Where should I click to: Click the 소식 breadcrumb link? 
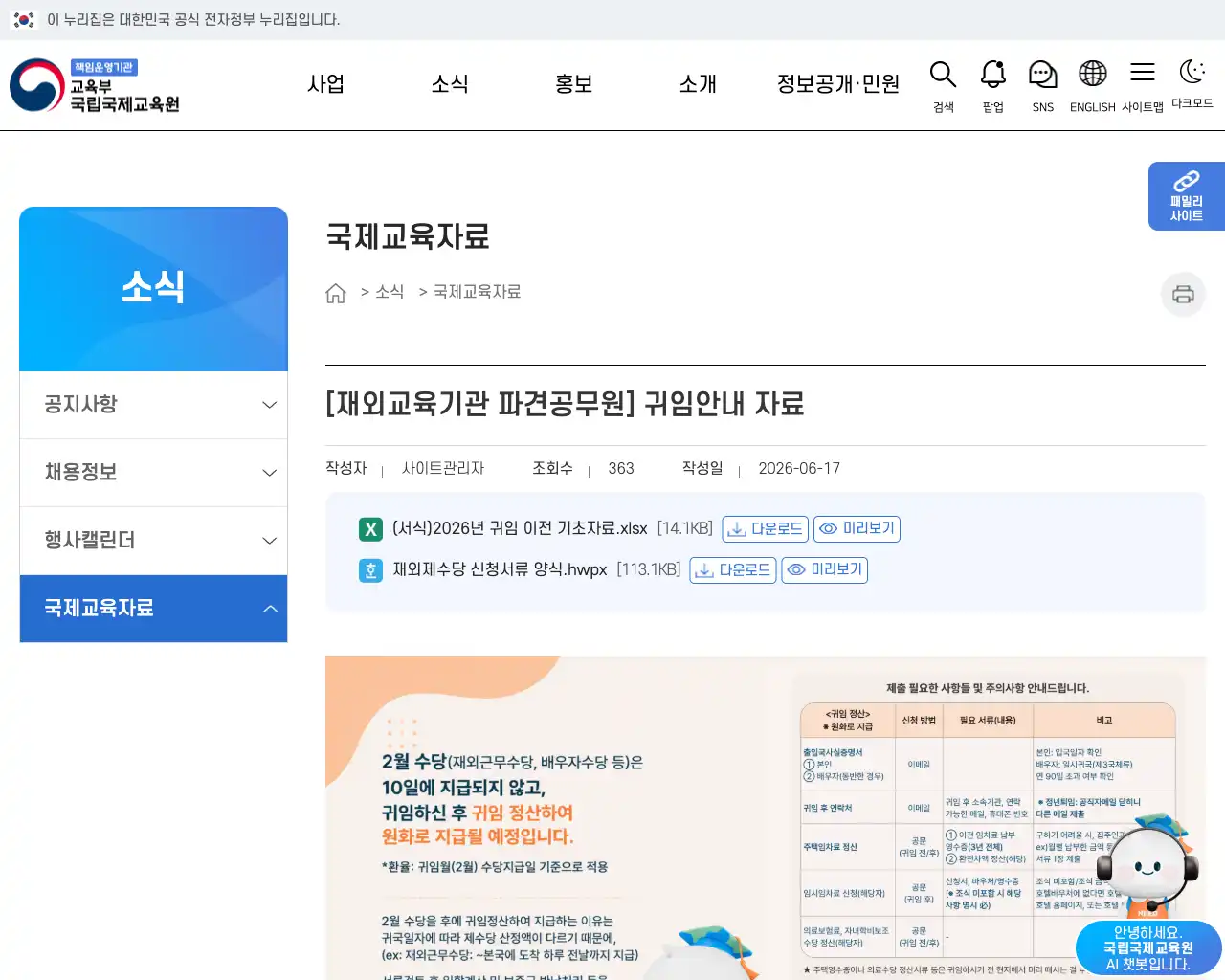coord(390,292)
